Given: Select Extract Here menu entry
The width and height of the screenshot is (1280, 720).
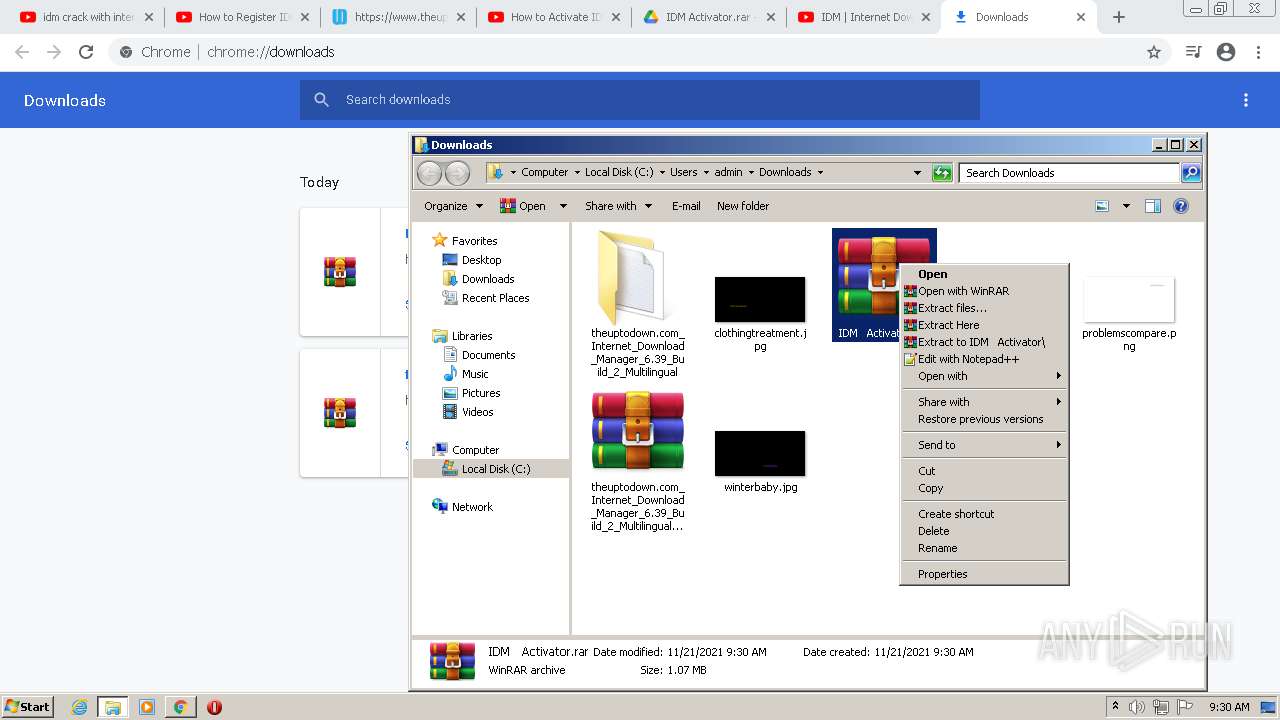Looking at the screenshot, I should click(x=984, y=325).
